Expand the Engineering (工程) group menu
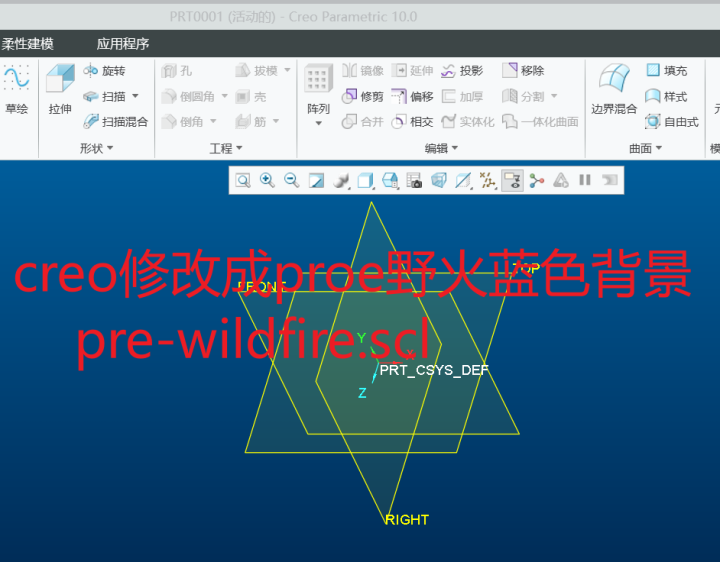720x562 pixels. pyautogui.click(x=226, y=148)
